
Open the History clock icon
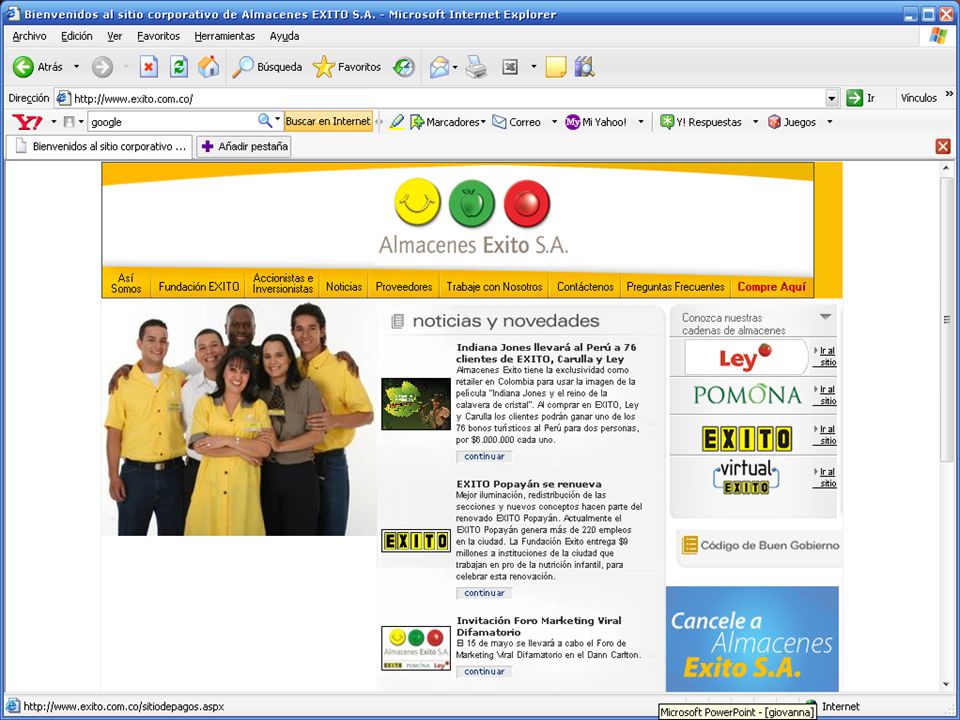click(x=403, y=67)
